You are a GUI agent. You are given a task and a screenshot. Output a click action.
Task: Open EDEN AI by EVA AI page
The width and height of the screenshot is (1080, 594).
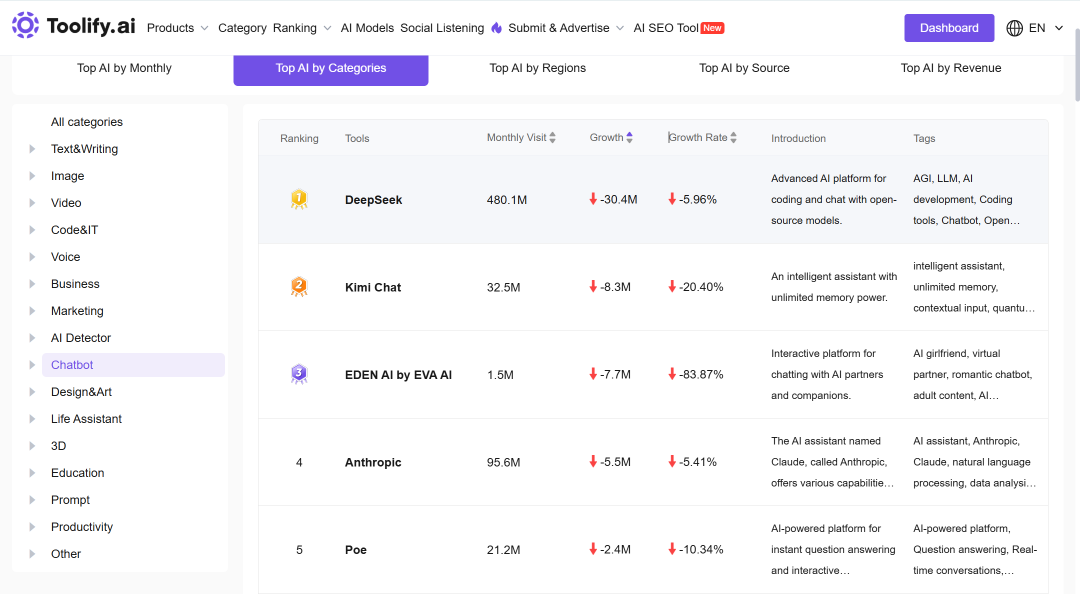pyautogui.click(x=398, y=375)
